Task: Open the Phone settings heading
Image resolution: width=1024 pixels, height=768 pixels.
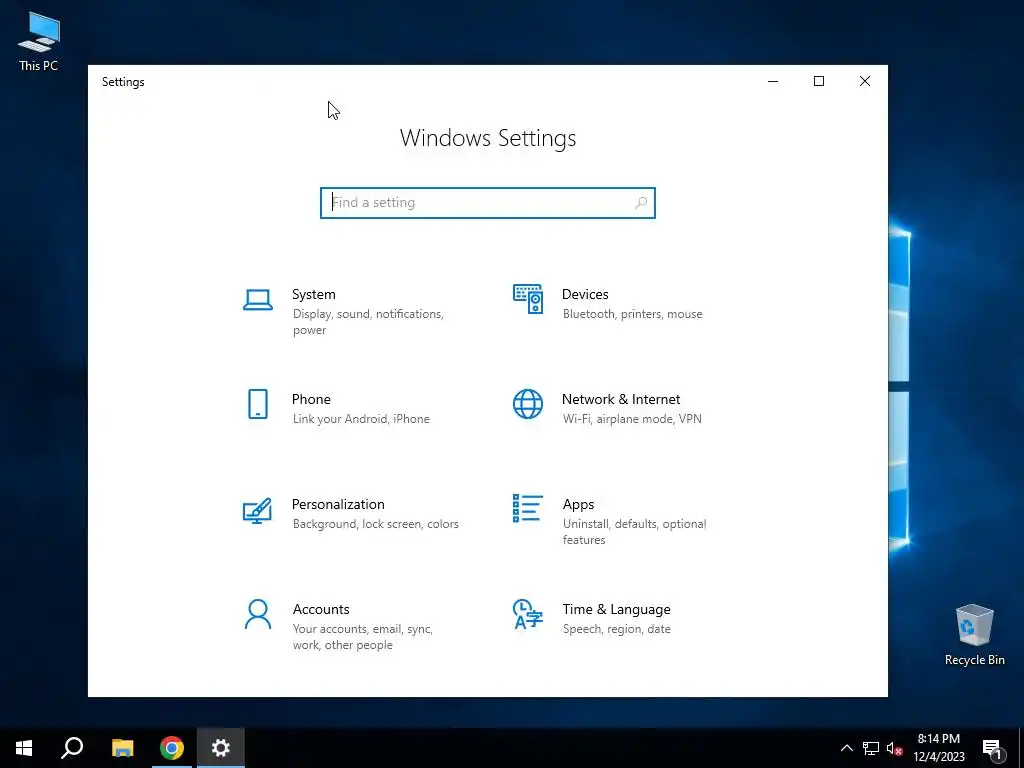Action: coord(311,399)
